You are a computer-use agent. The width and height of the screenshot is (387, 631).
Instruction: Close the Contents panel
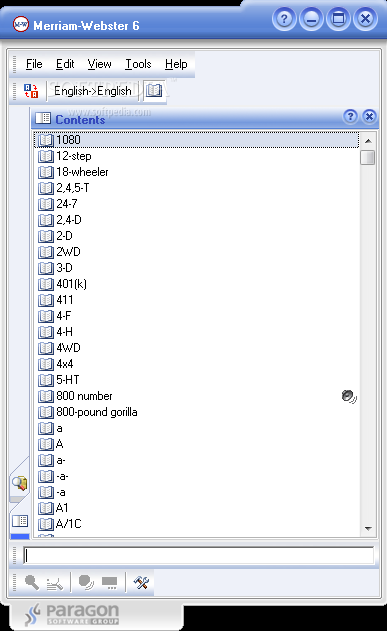pyautogui.click(x=369, y=116)
